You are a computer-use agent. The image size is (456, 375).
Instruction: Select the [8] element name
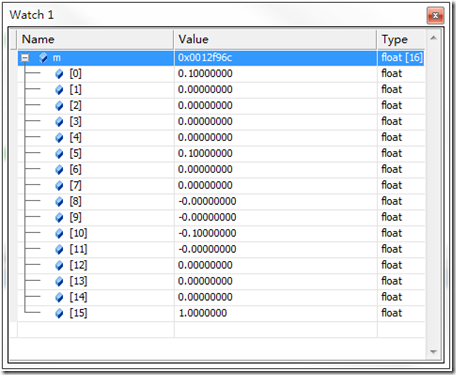click(75, 202)
